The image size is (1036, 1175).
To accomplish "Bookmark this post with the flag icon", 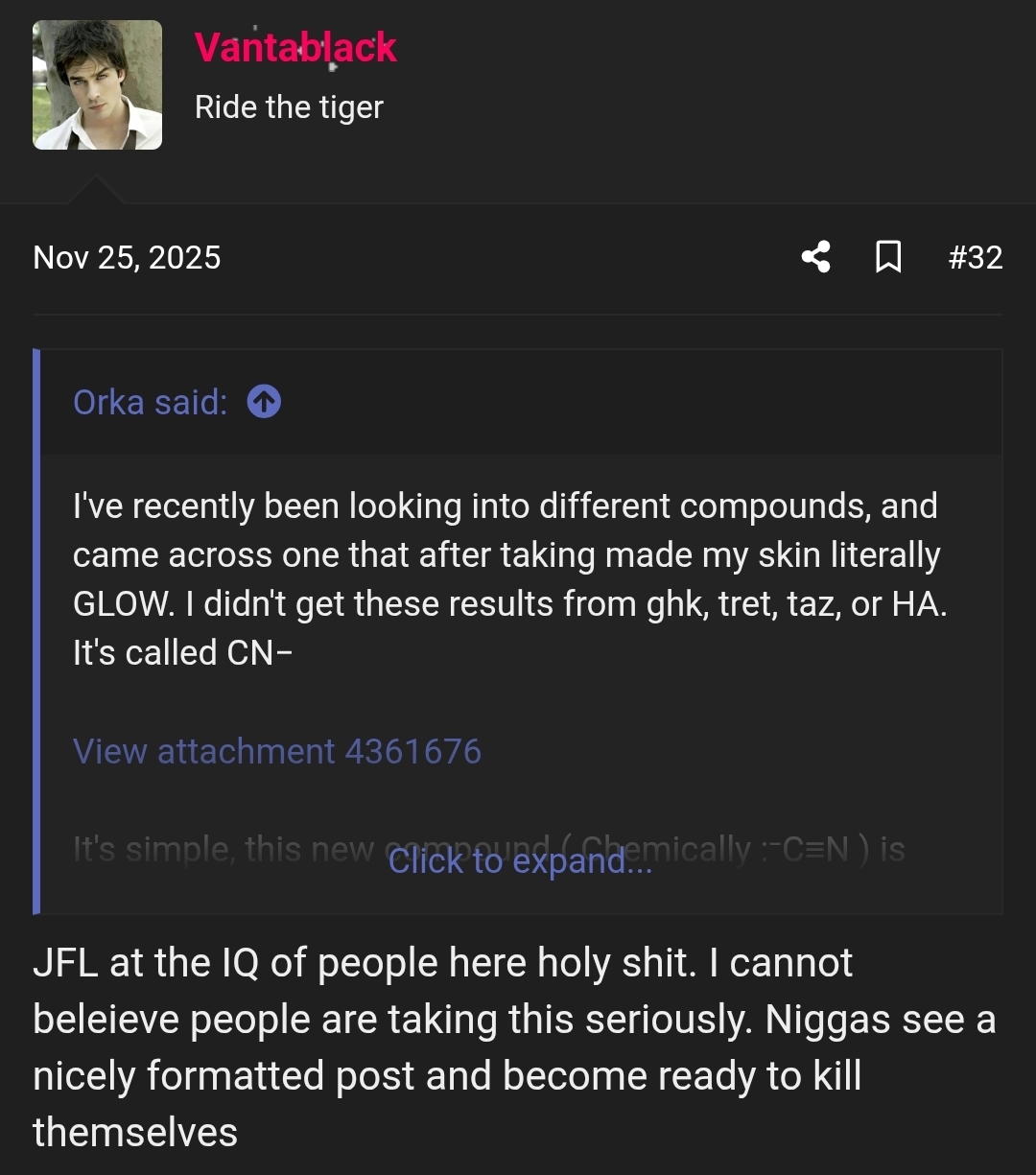I will (888, 257).
